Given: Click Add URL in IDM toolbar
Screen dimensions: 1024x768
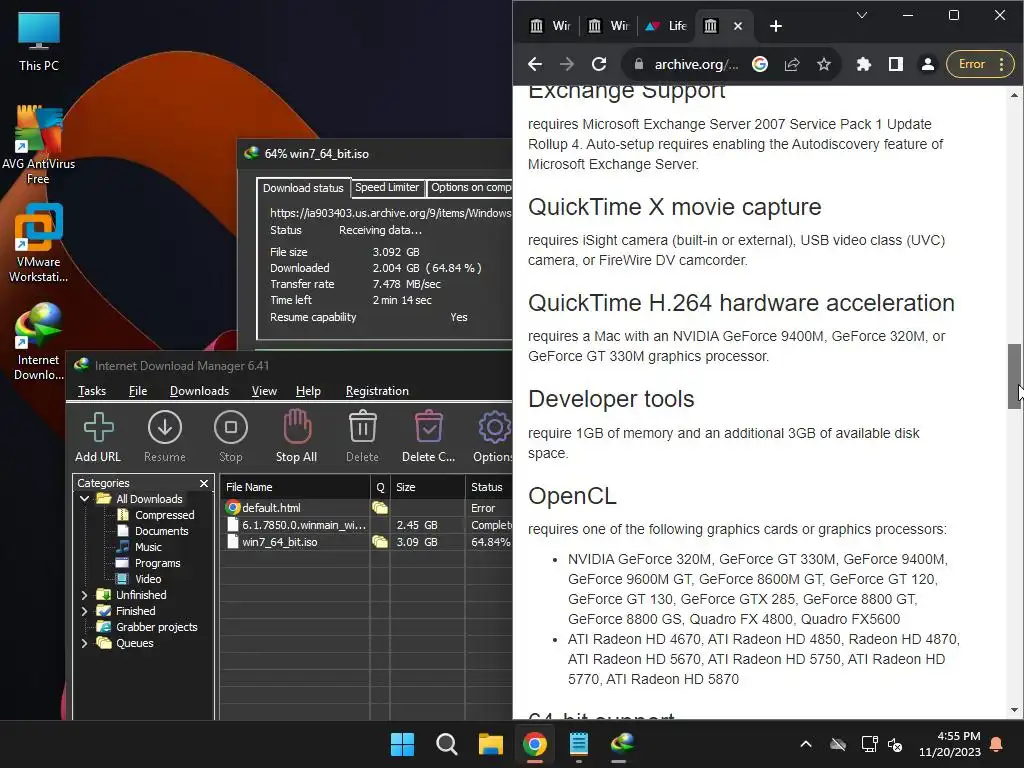Looking at the screenshot, I should click(x=98, y=437).
